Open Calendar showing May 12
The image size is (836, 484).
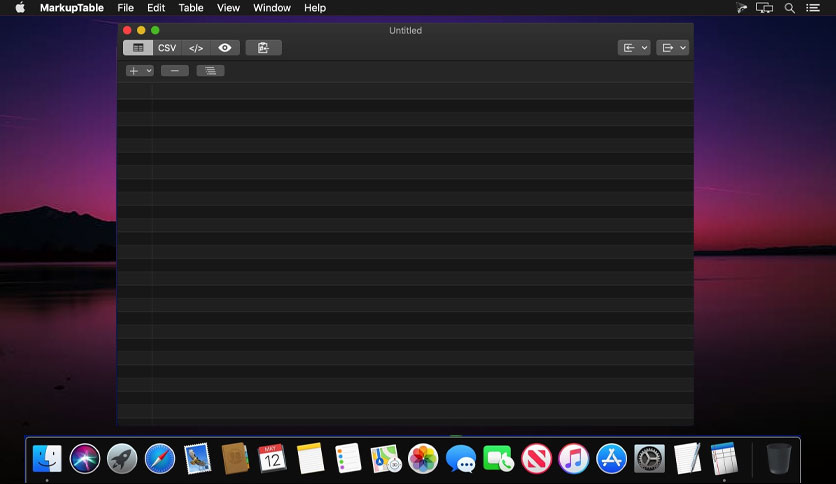(272, 458)
